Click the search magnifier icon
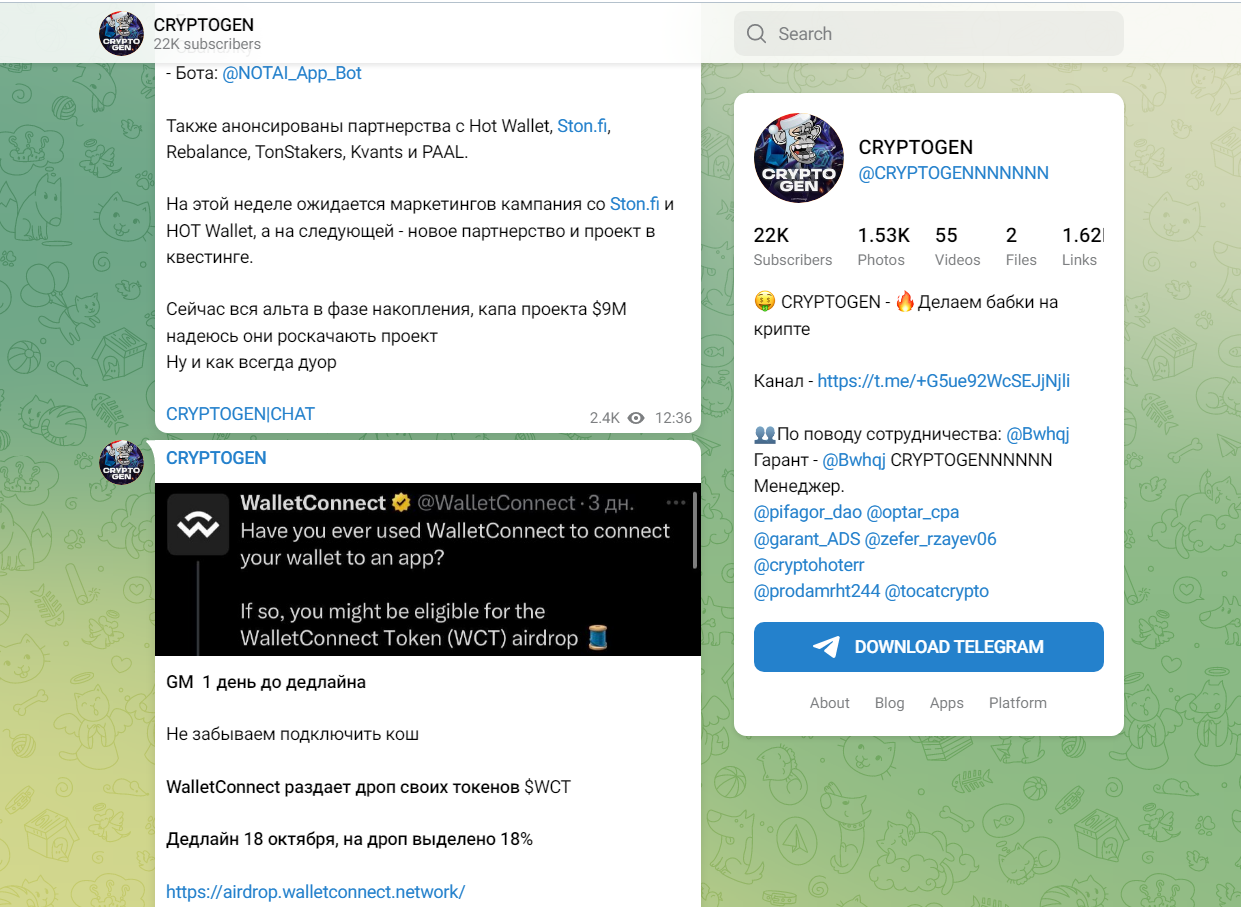 (x=756, y=34)
